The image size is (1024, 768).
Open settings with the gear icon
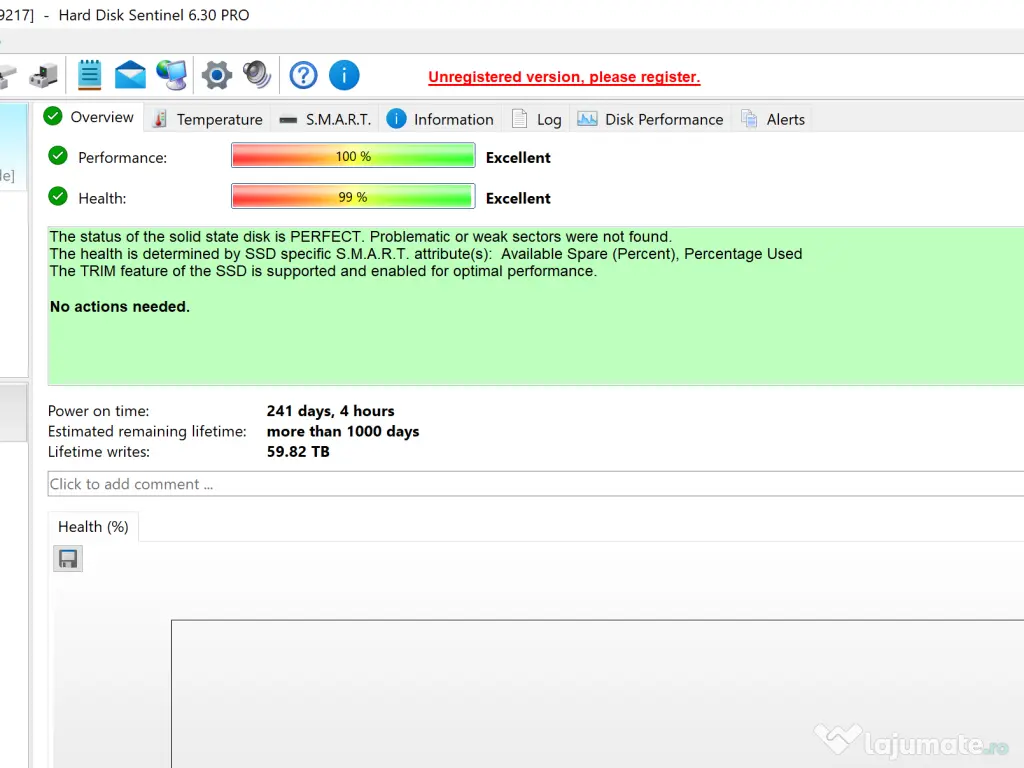click(x=216, y=75)
